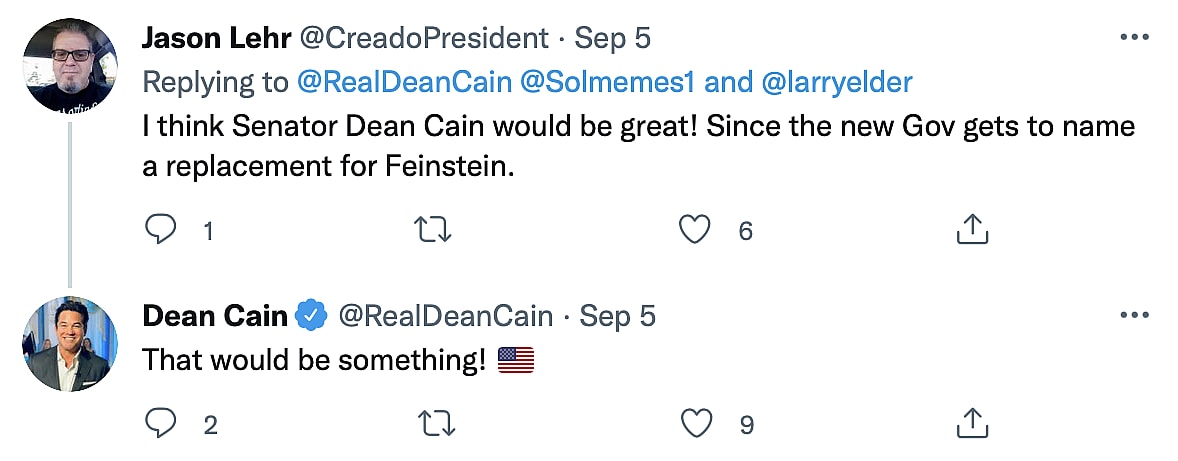
Task: Open more options for Dean Cain's tweet
Action: pos(1134,316)
